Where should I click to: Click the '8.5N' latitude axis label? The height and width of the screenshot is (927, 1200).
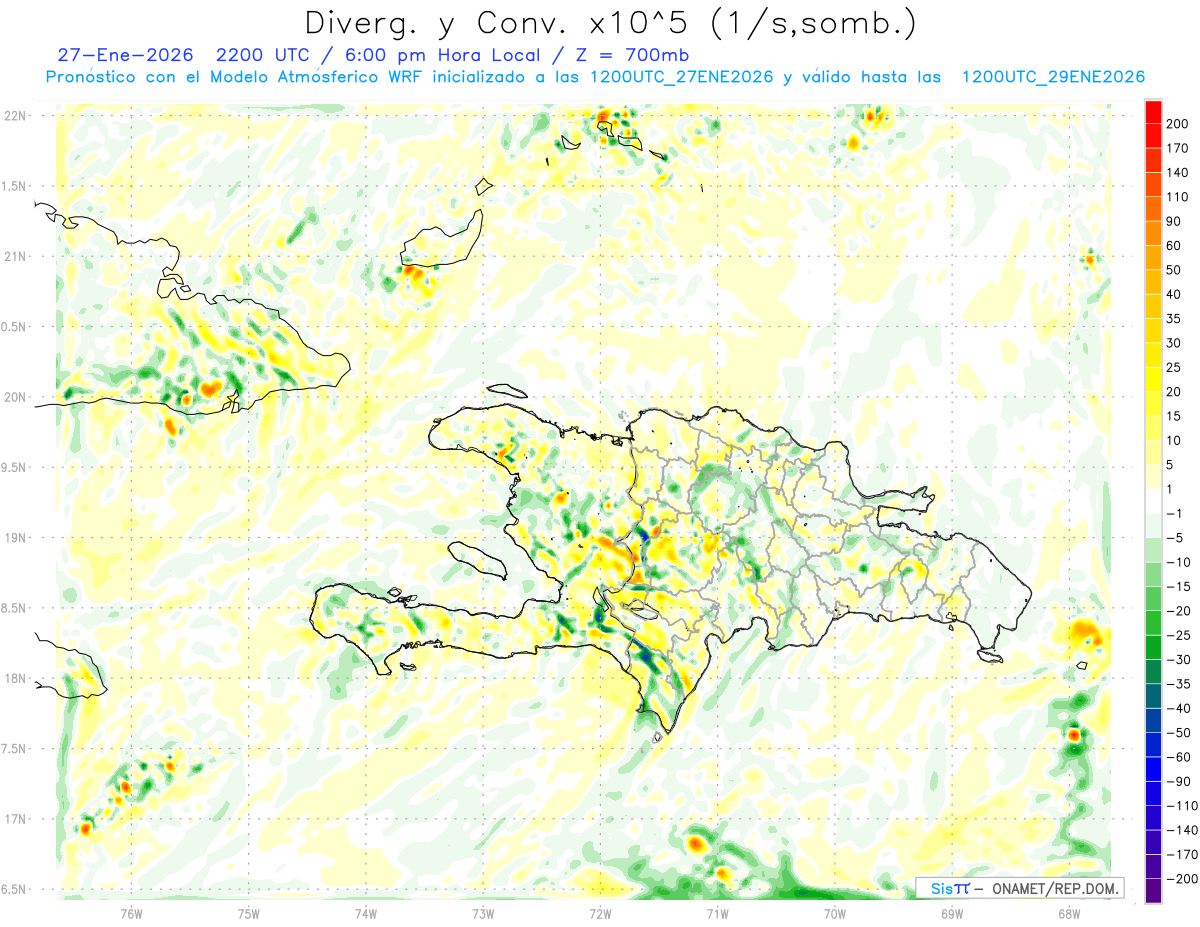point(14,608)
